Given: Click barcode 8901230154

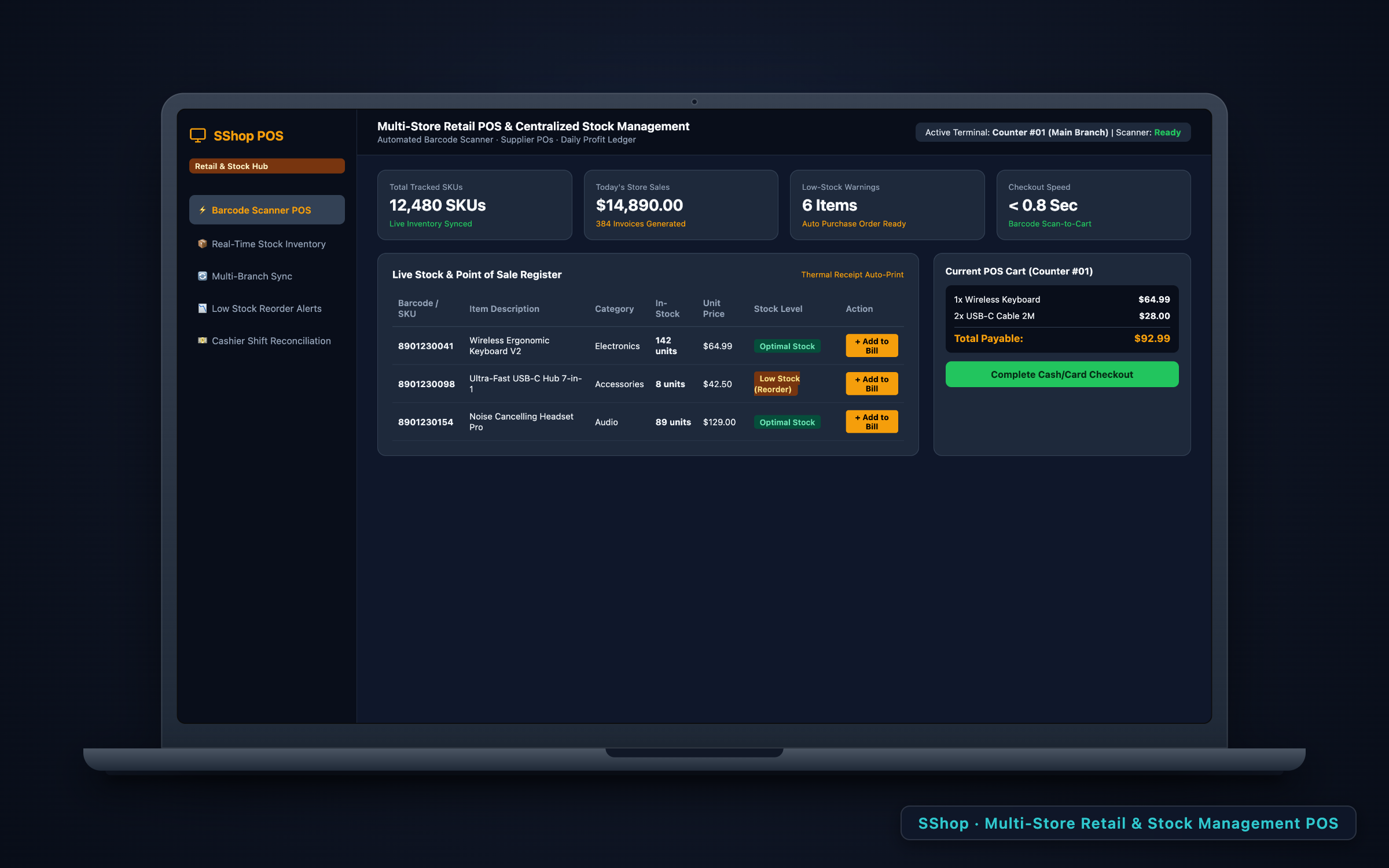Looking at the screenshot, I should point(425,422).
